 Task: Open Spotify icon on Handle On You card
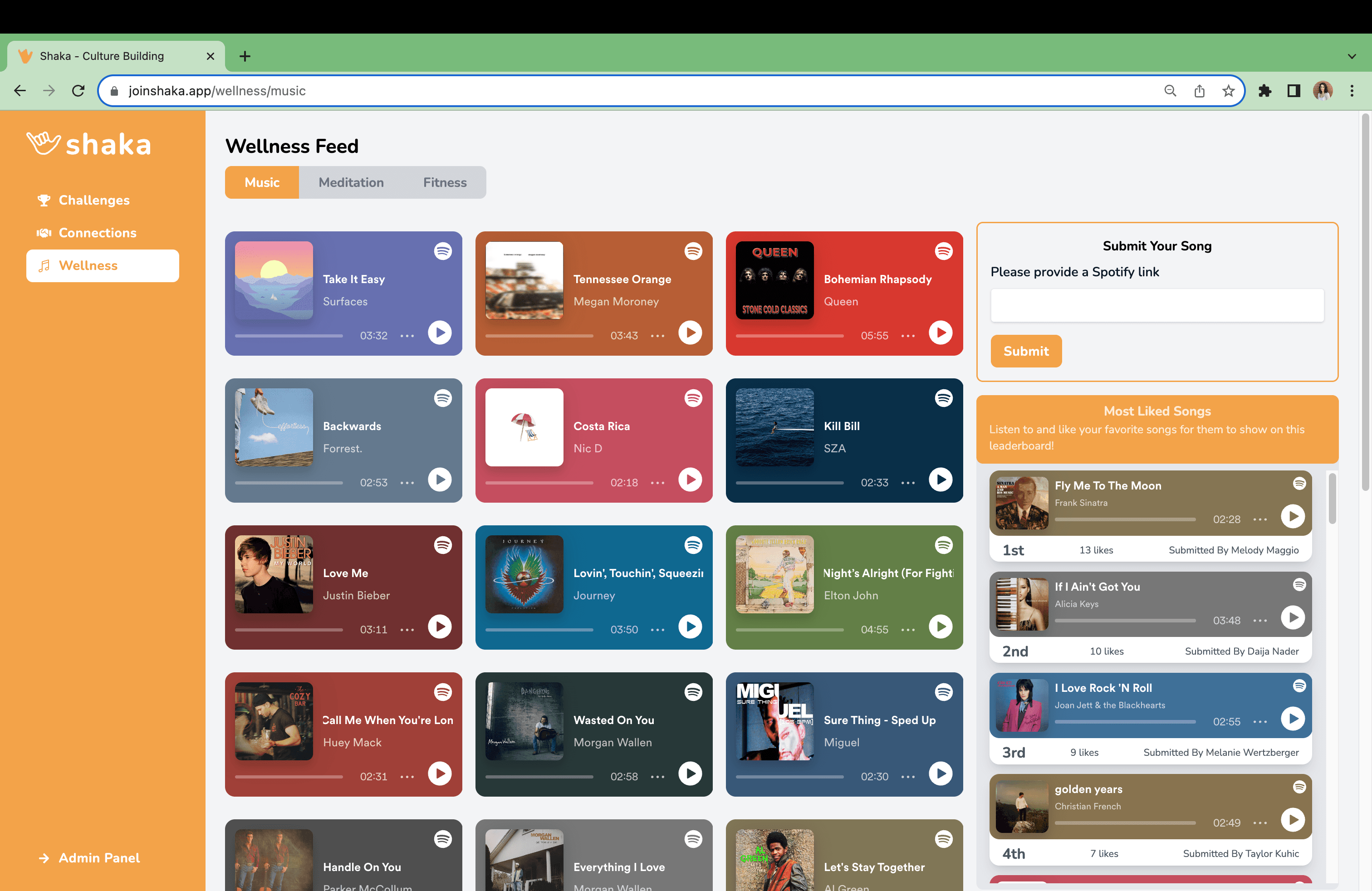pos(443,839)
